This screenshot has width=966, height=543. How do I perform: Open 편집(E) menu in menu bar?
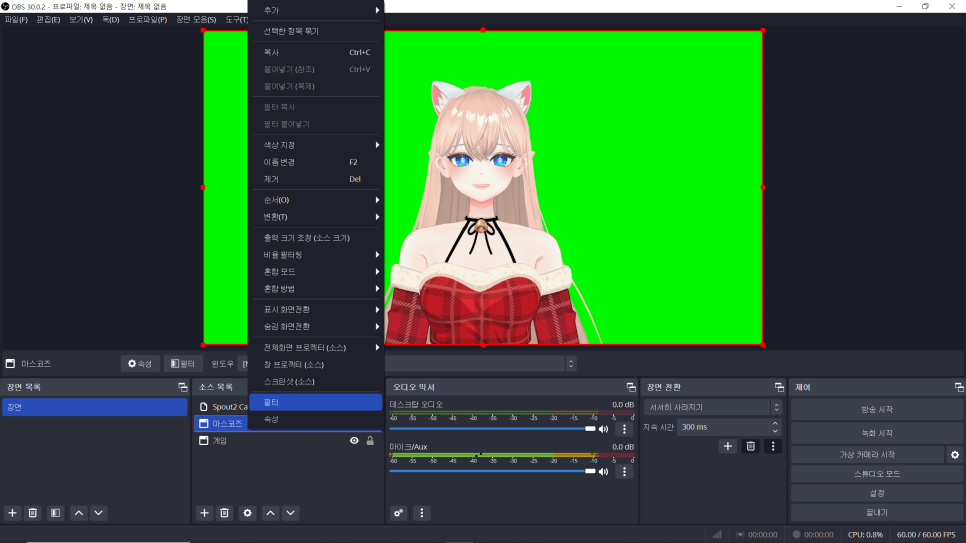tap(48, 20)
